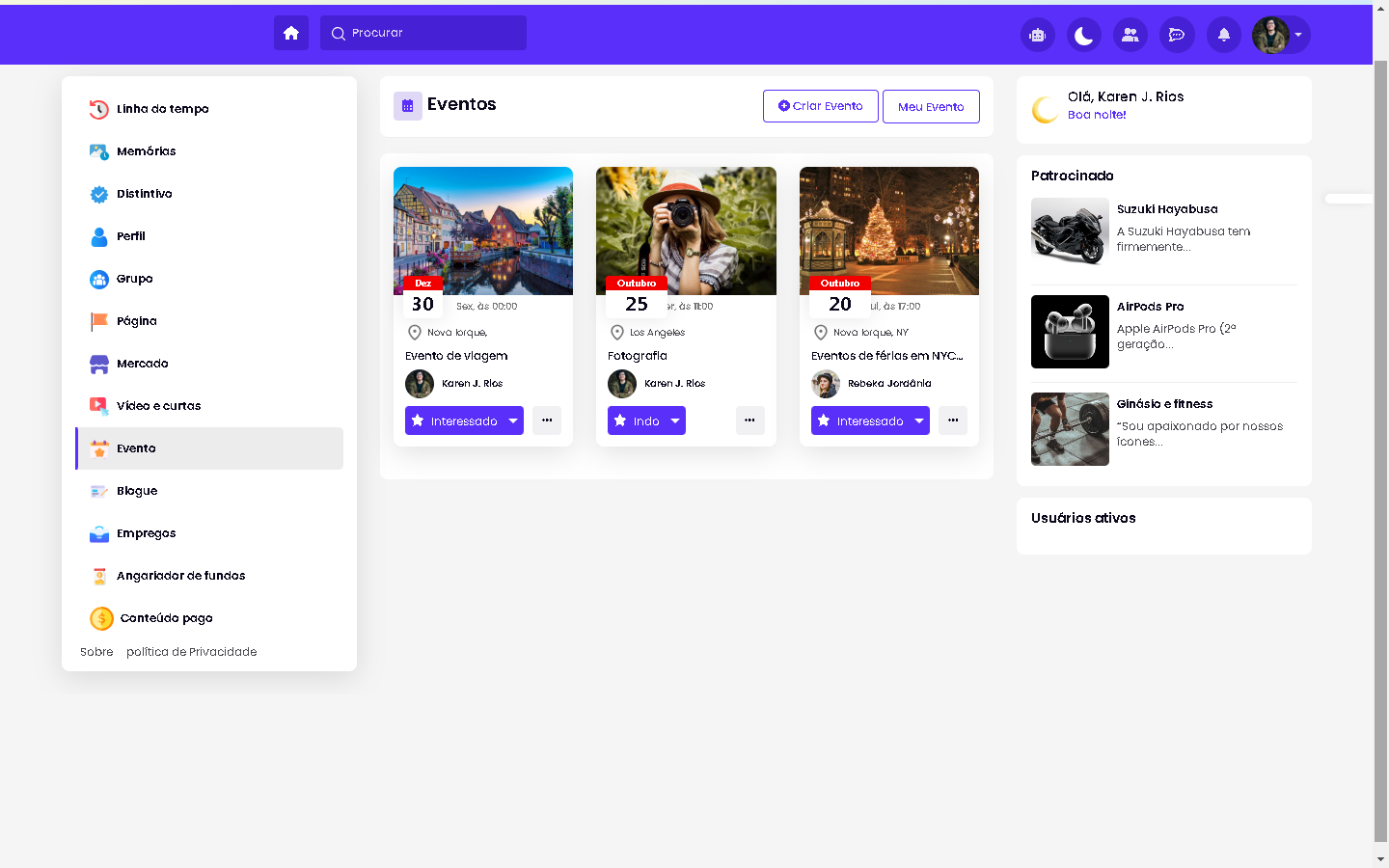This screenshot has width=1389, height=868.
Task: Open the Suzuki Hayabusa sponsored thumbnail
Action: coord(1070,231)
